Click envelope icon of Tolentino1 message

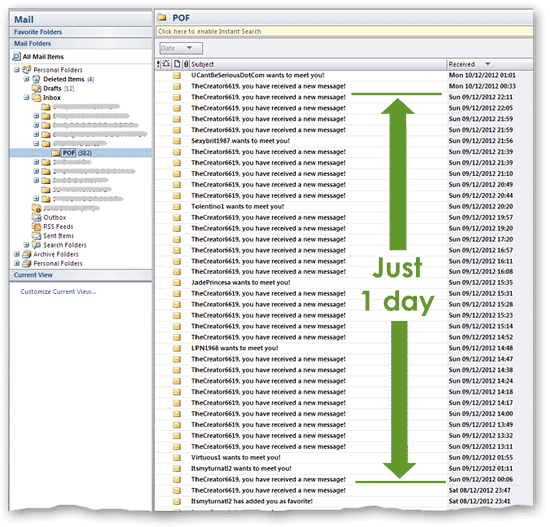click(x=177, y=207)
